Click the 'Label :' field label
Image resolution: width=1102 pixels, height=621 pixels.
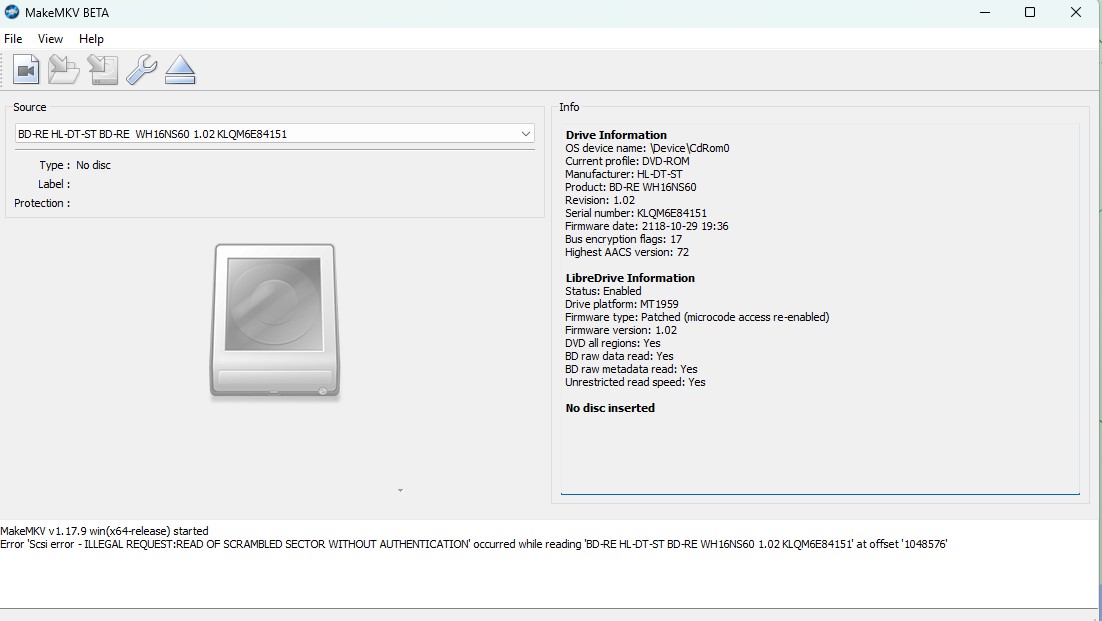[x=54, y=184]
